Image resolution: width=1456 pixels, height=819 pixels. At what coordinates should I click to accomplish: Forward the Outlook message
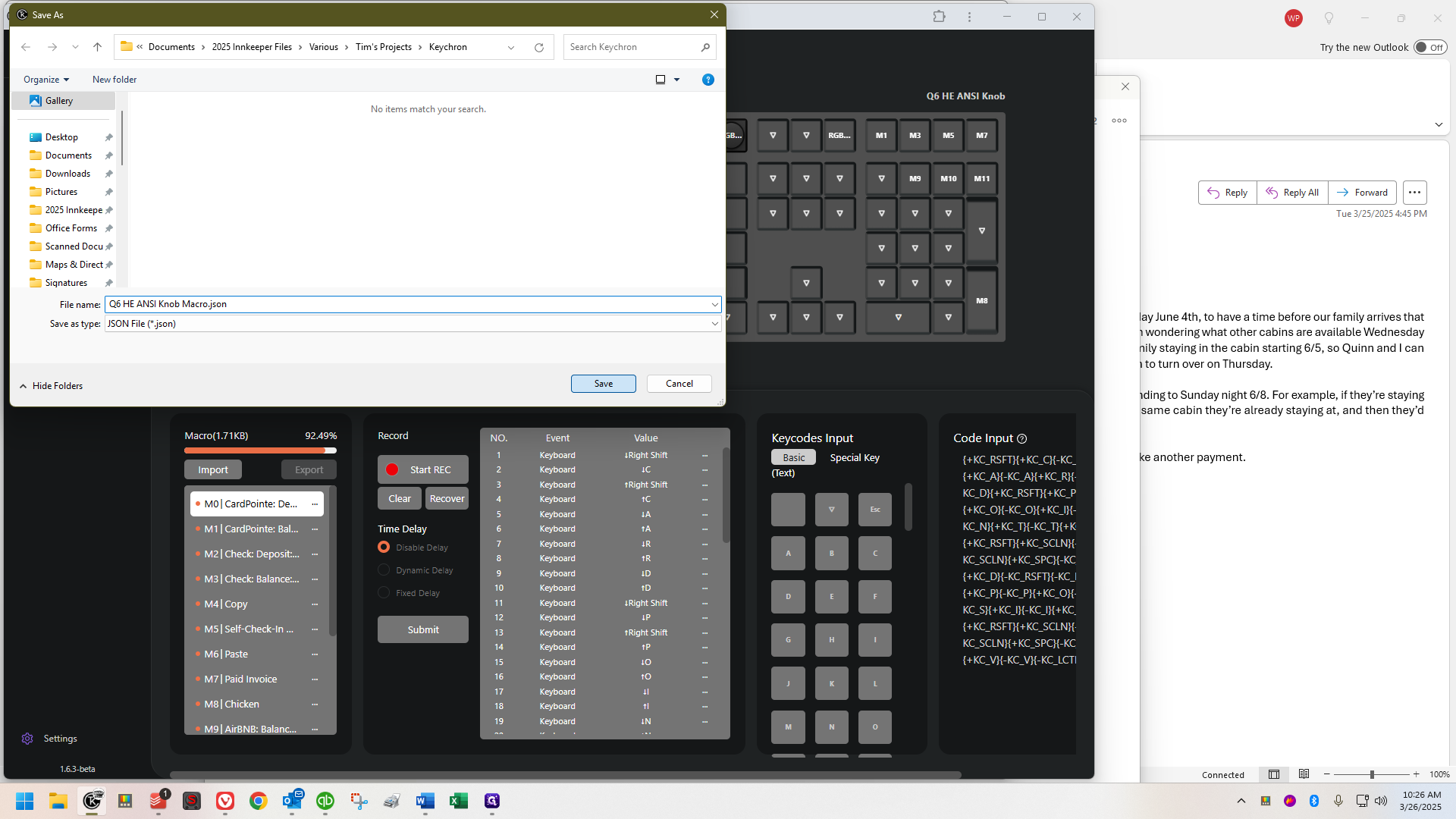[x=1362, y=193]
